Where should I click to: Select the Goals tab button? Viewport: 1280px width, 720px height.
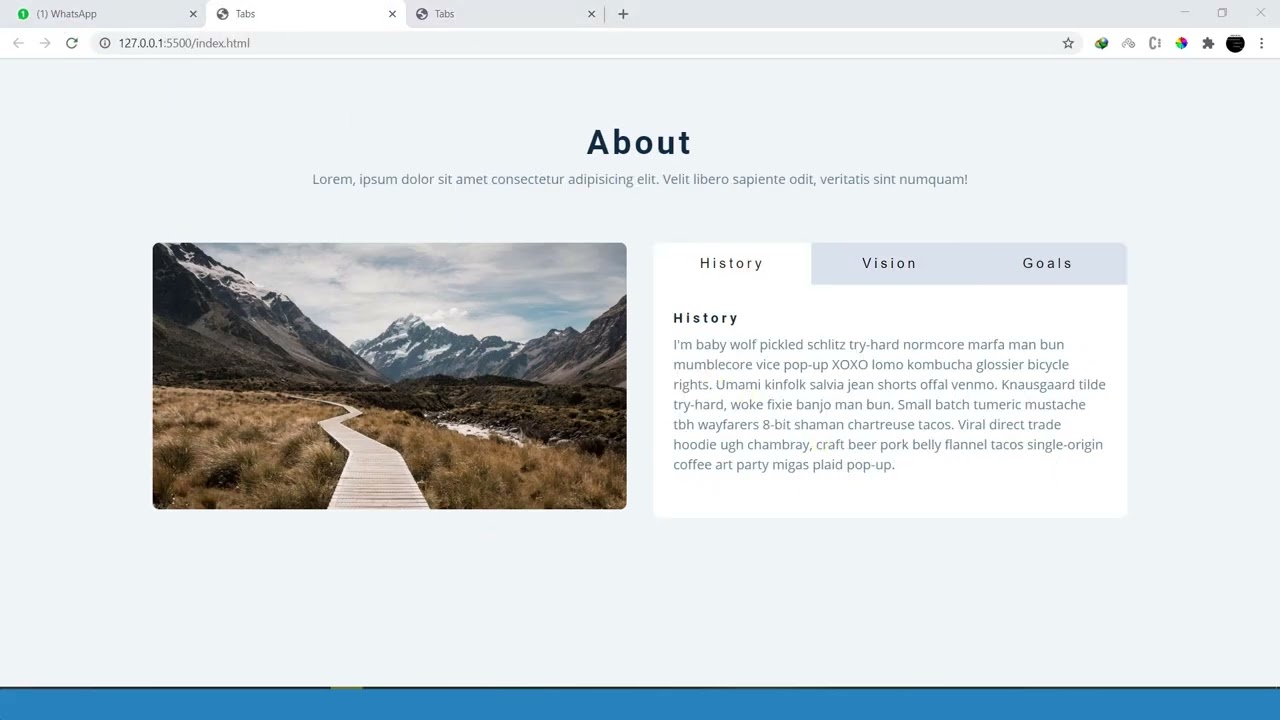point(1048,264)
